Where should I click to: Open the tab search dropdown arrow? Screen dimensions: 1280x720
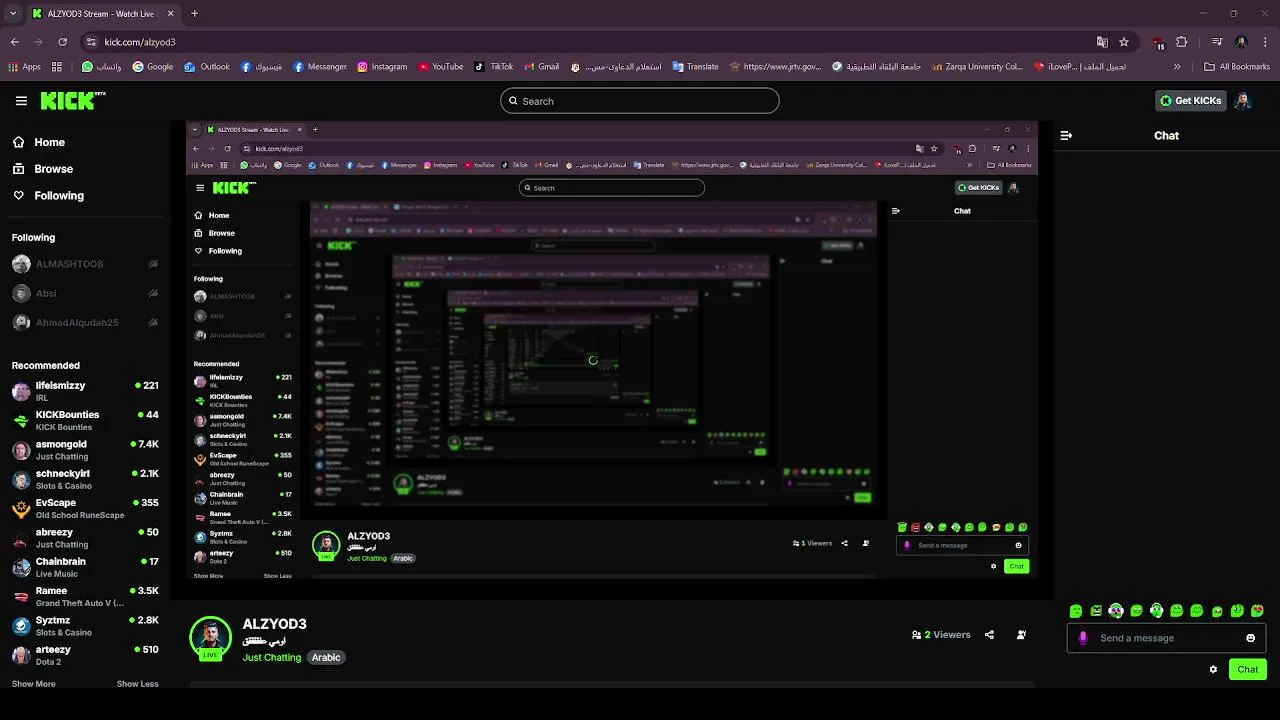click(13, 14)
